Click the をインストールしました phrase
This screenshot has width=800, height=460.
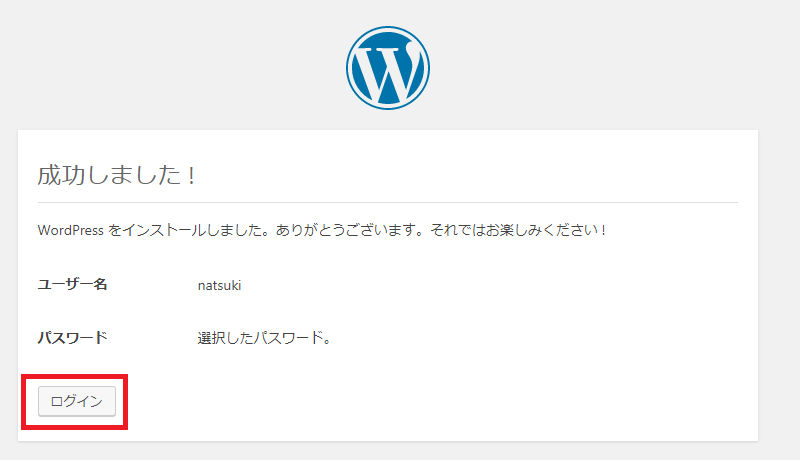[188, 231]
